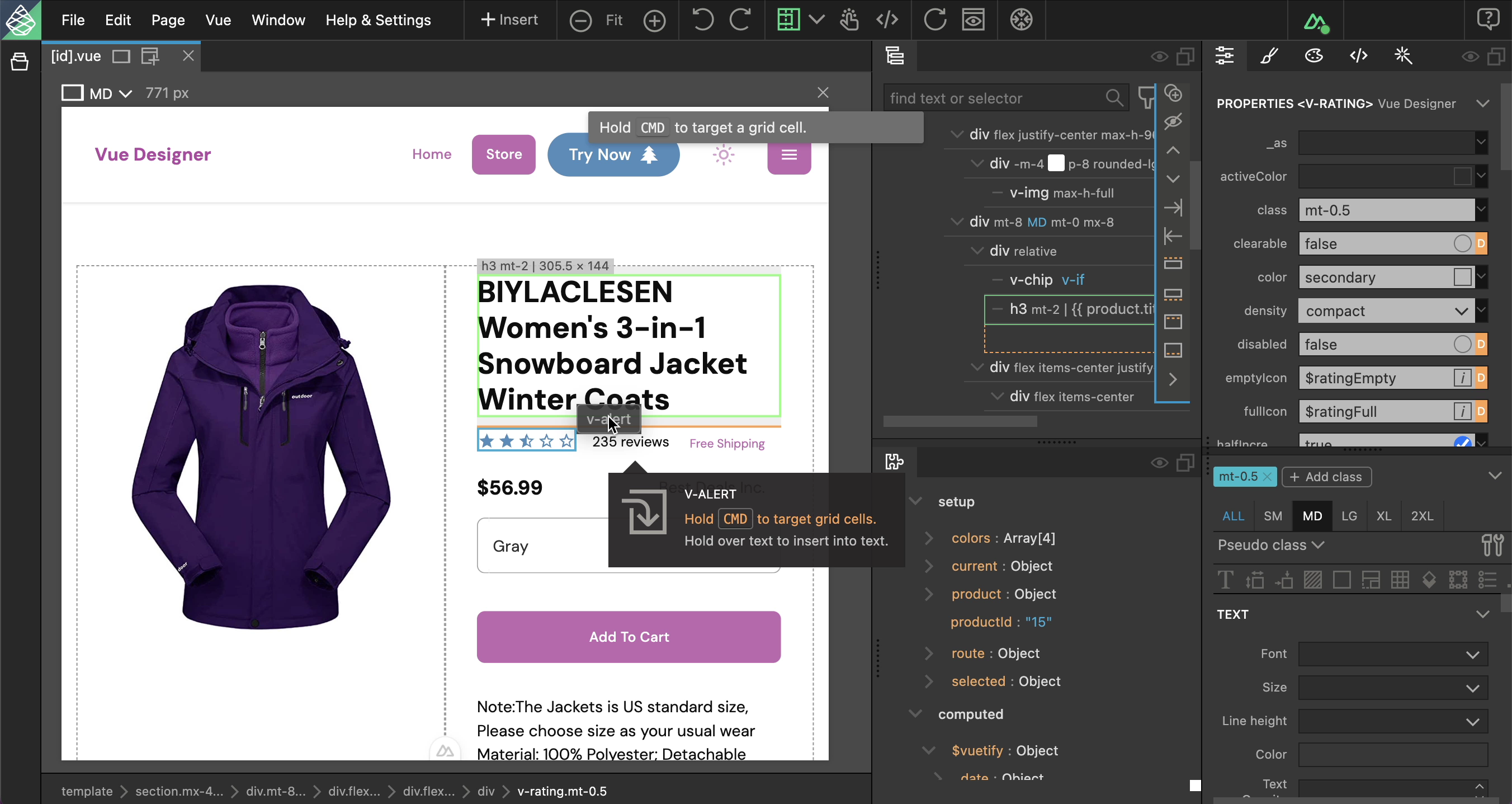Click the zoom in plus icon
Viewport: 1512px width, 804px height.
click(x=654, y=21)
